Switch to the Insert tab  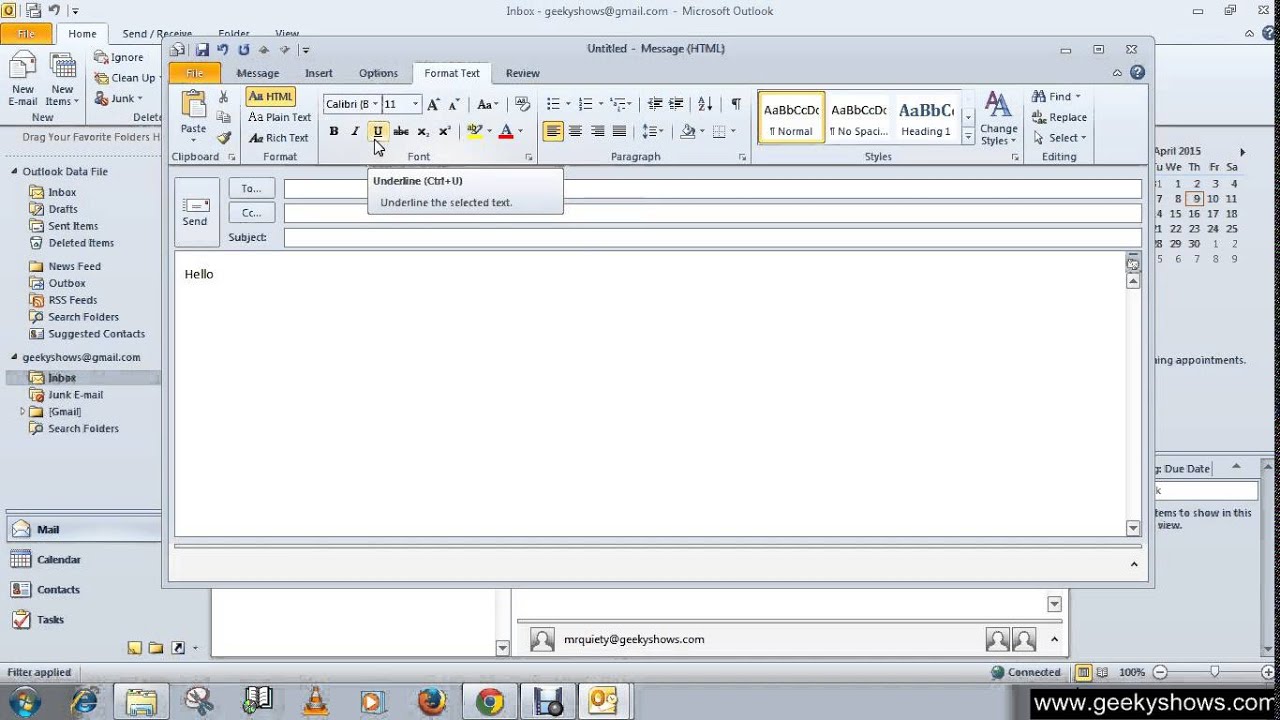coord(319,73)
